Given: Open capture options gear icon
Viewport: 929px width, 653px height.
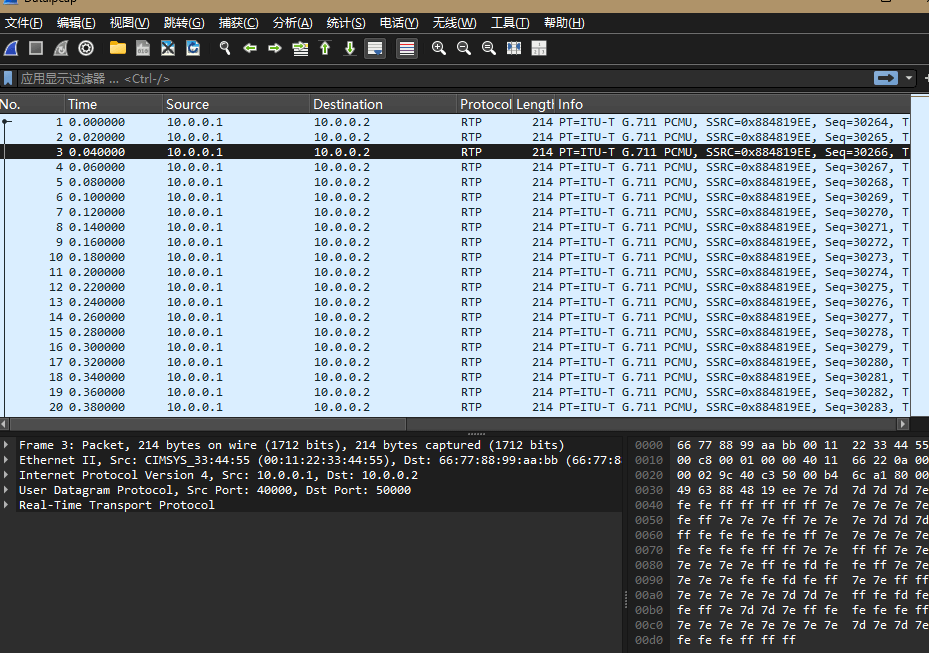Looking at the screenshot, I should [86, 48].
